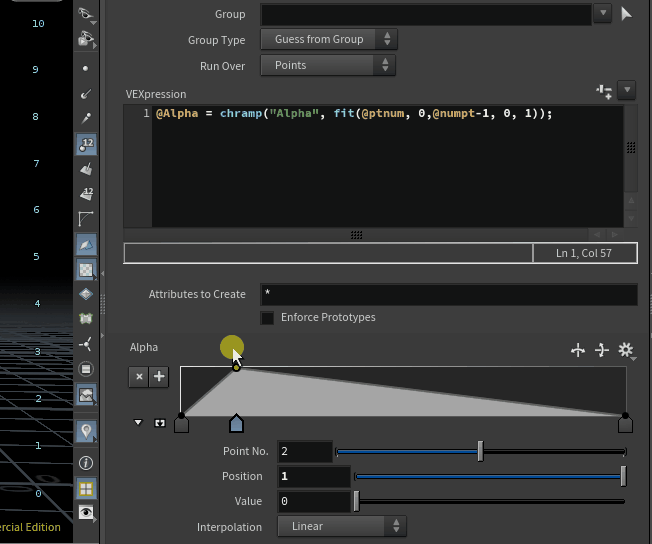The image size is (652, 544).
Task: Click the icon left of the VEXpression dropdown
Action: click(x=604, y=91)
